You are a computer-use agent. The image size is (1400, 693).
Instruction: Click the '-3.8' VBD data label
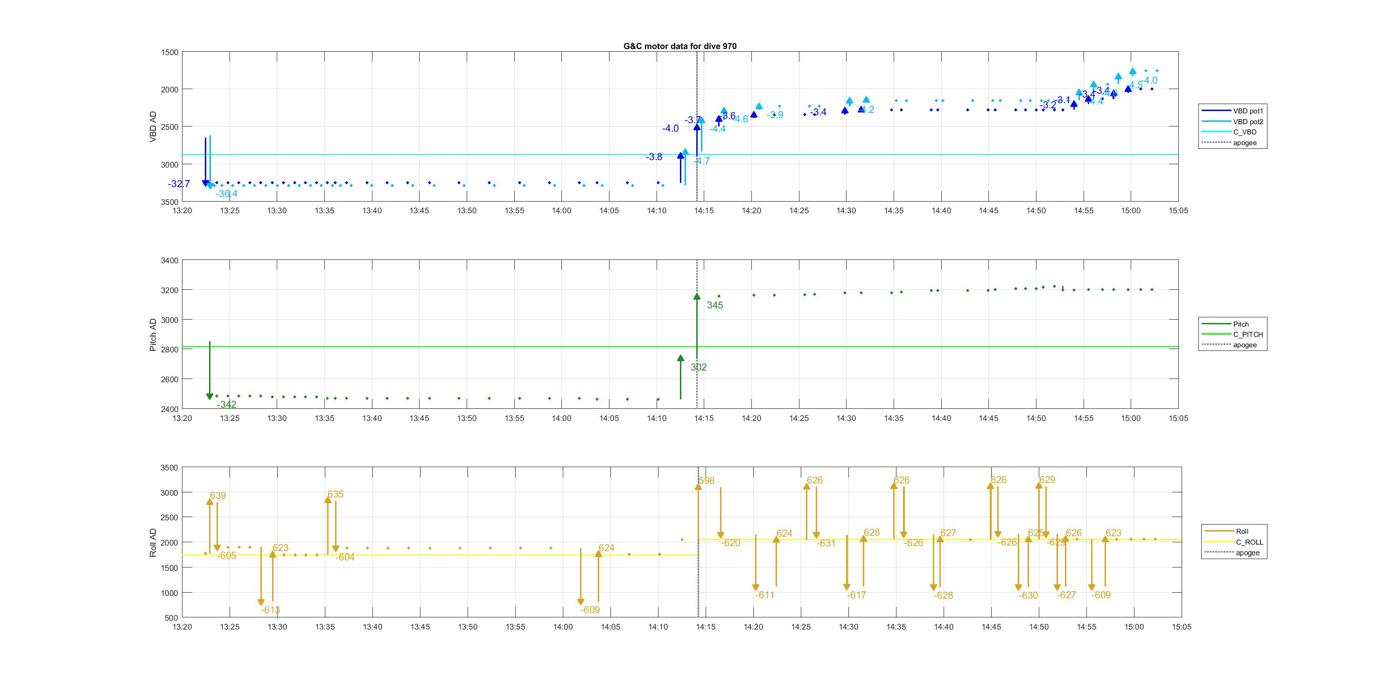click(654, 157)
